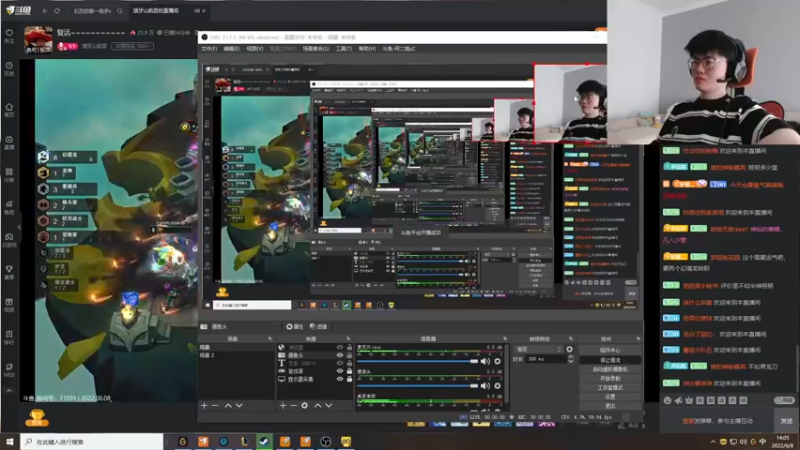Pop out the 混音器 mixer dock
Viewport: 800px width, 450px height.
tap(505, 339)
